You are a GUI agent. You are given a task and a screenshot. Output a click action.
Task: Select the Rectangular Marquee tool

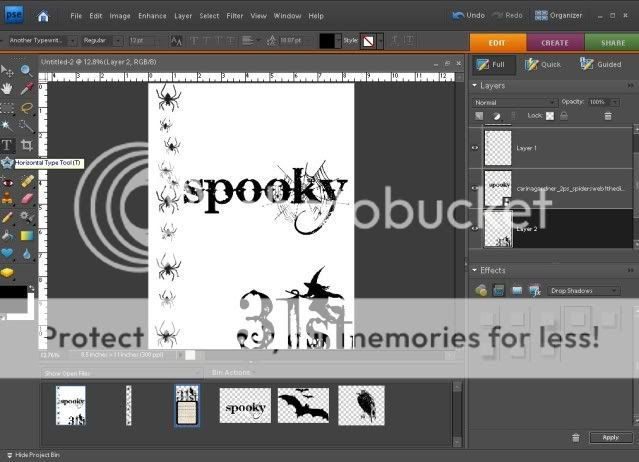[7, 108]
